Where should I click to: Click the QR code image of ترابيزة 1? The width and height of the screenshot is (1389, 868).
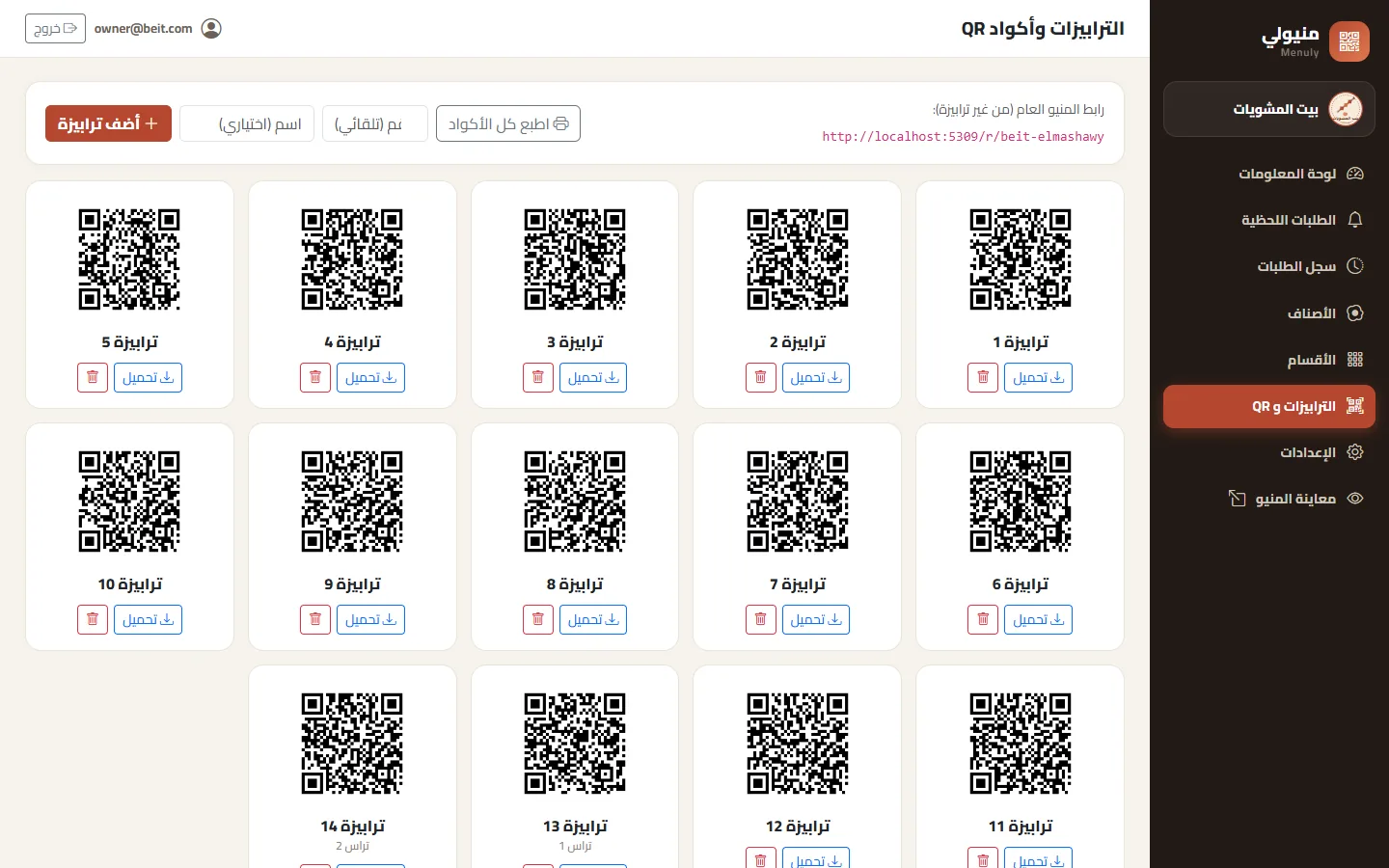1021,259
